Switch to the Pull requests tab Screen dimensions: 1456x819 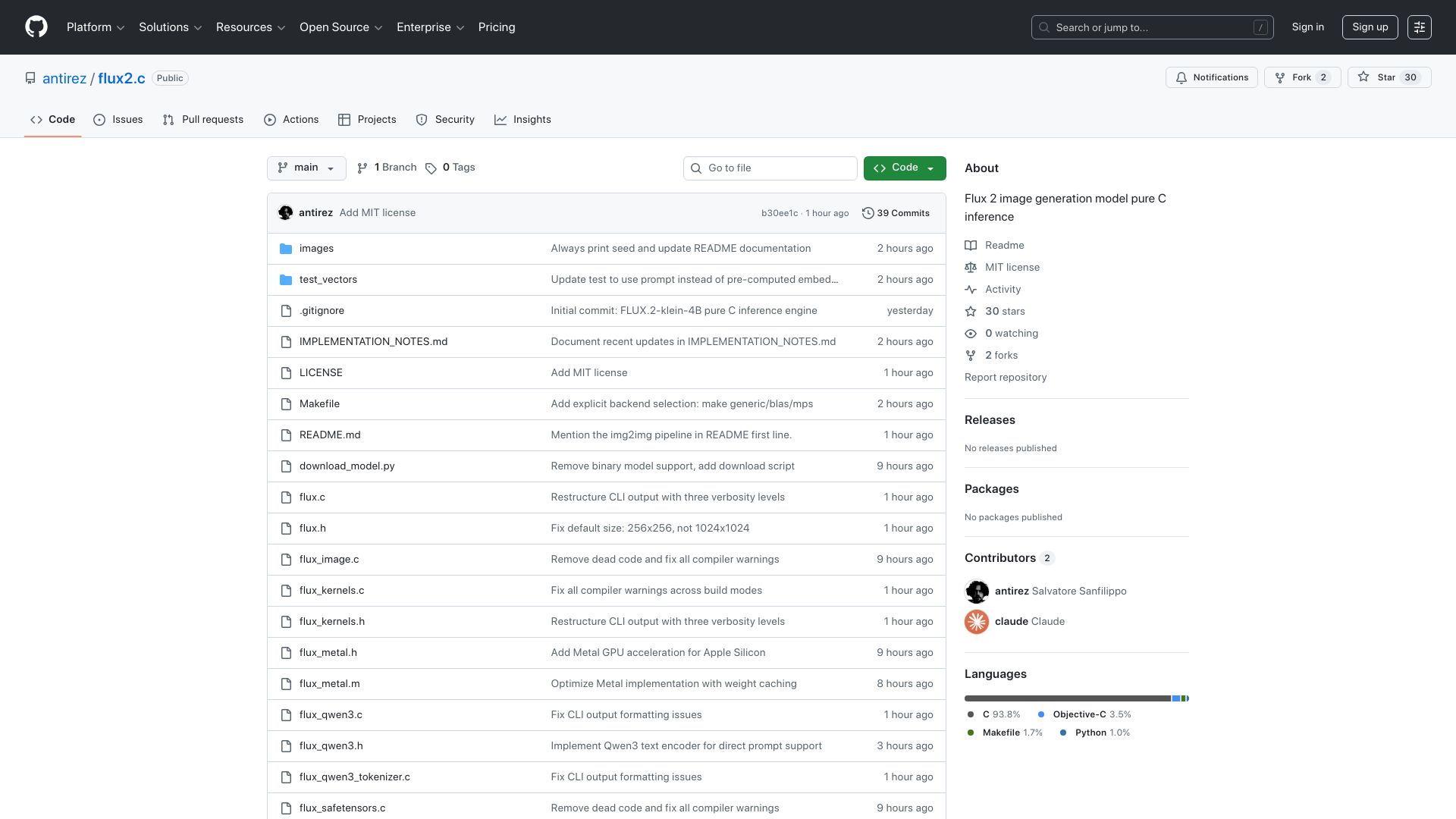pyautogui.click(x=203, y=120)
